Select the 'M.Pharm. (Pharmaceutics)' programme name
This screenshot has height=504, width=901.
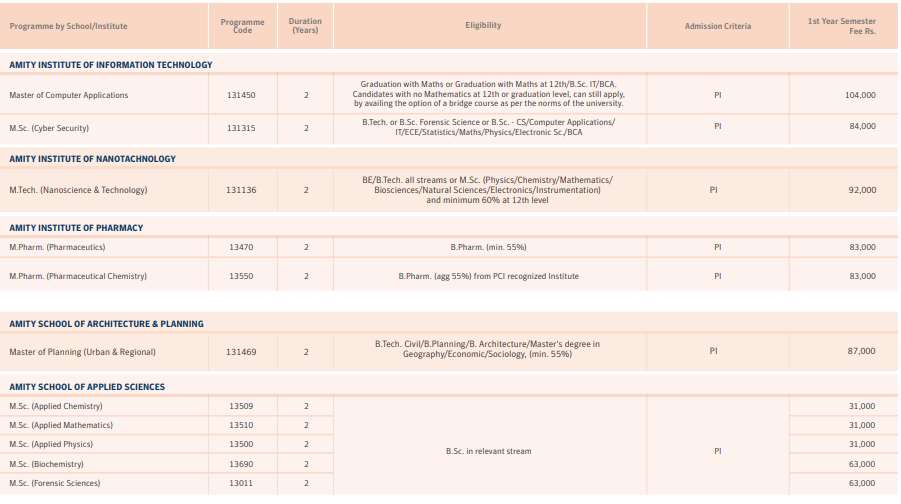57,248
